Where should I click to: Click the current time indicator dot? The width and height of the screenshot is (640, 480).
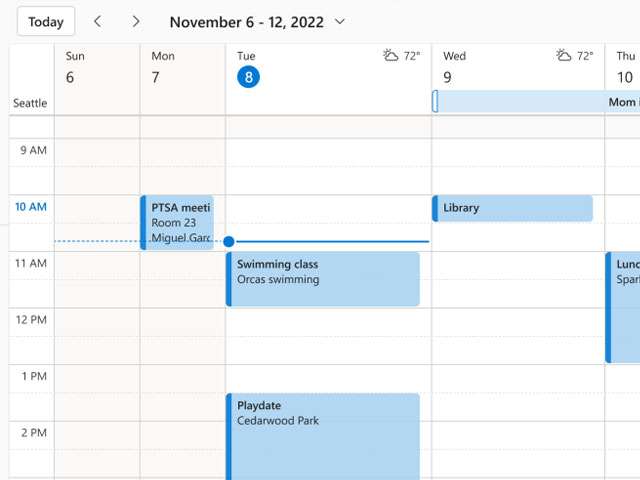(229, 241)
